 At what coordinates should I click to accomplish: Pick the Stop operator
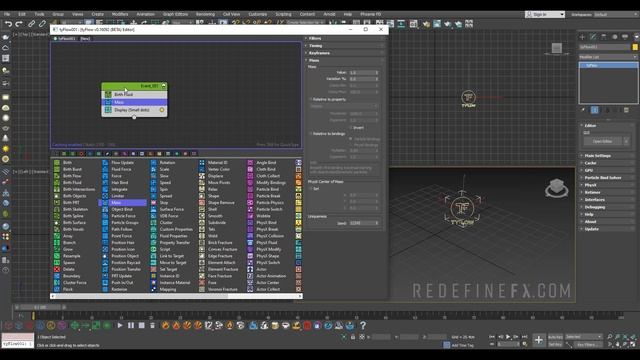(x=164, y=202)
